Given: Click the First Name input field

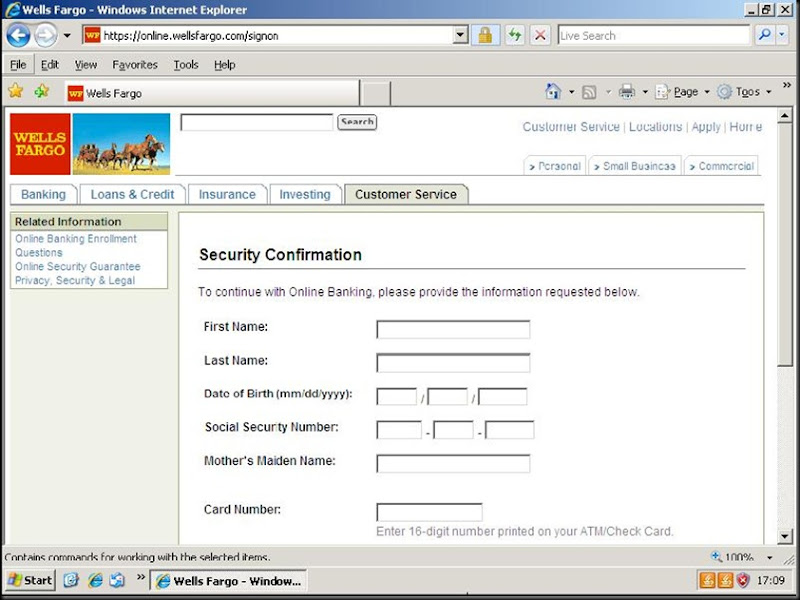Looking at the screenshot, I should coord(453,329).
